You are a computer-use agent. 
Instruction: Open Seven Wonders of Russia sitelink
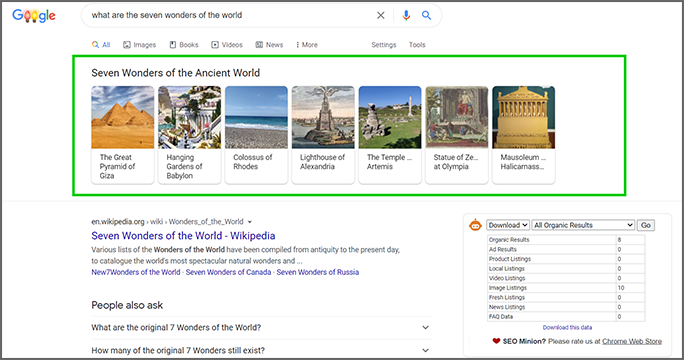[318, 272]
